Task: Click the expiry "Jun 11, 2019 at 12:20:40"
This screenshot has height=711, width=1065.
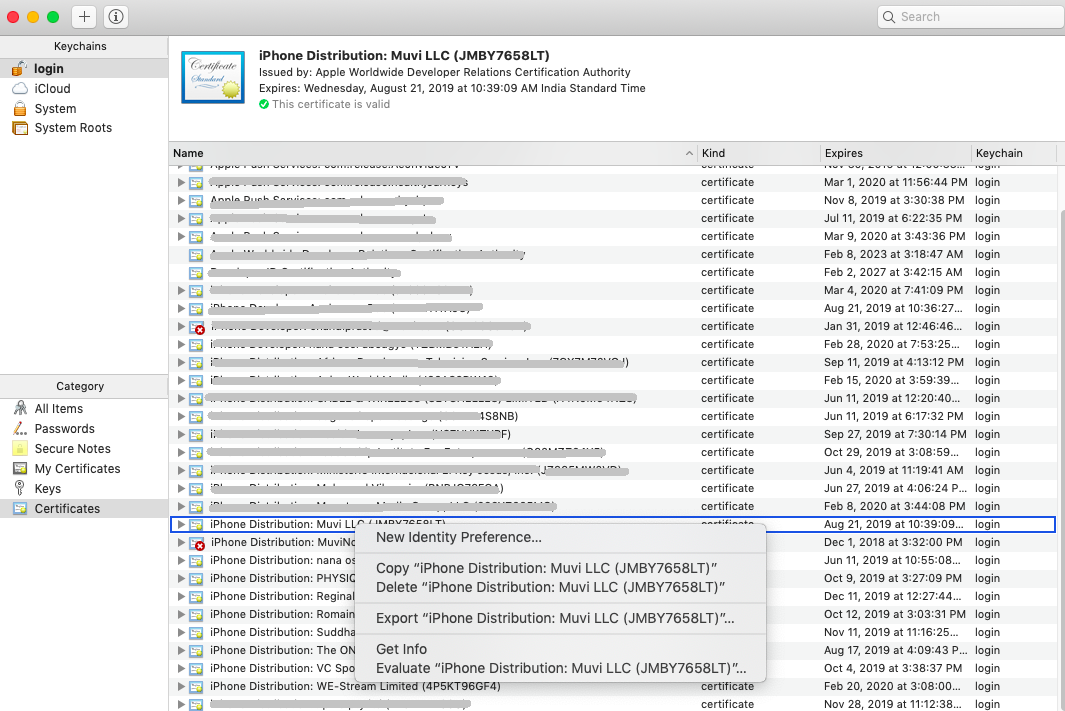Action: (x=892, y=399)
